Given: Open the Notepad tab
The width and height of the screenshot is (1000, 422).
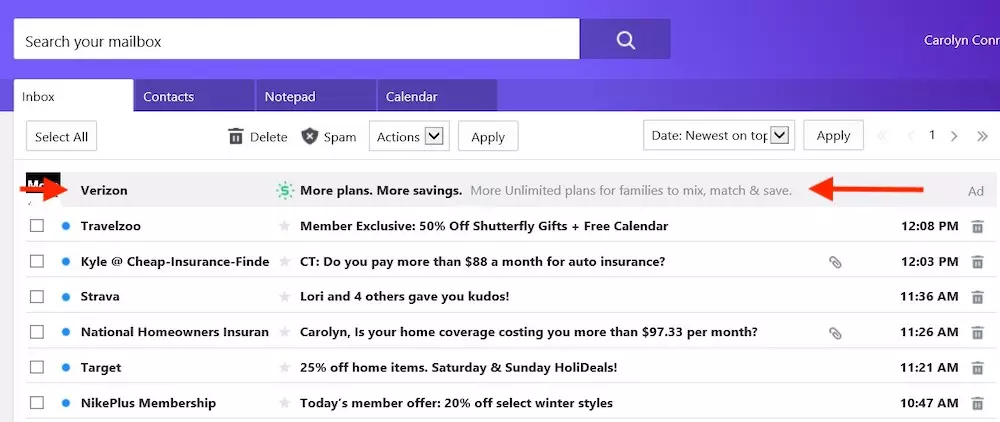Looking at the screenshot, I should pos(316,96).
